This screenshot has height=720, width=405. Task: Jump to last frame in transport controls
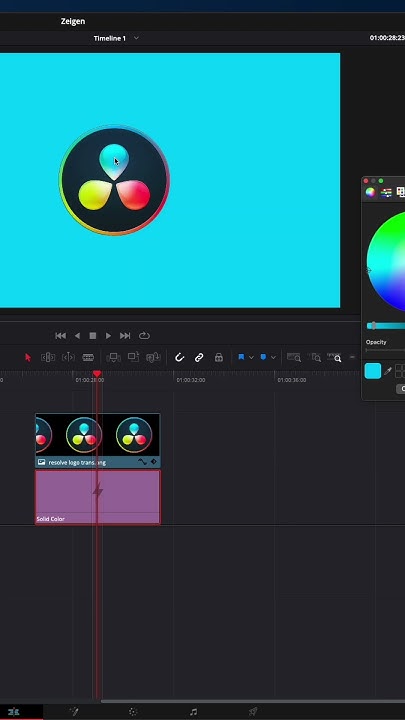coord(125,336)
